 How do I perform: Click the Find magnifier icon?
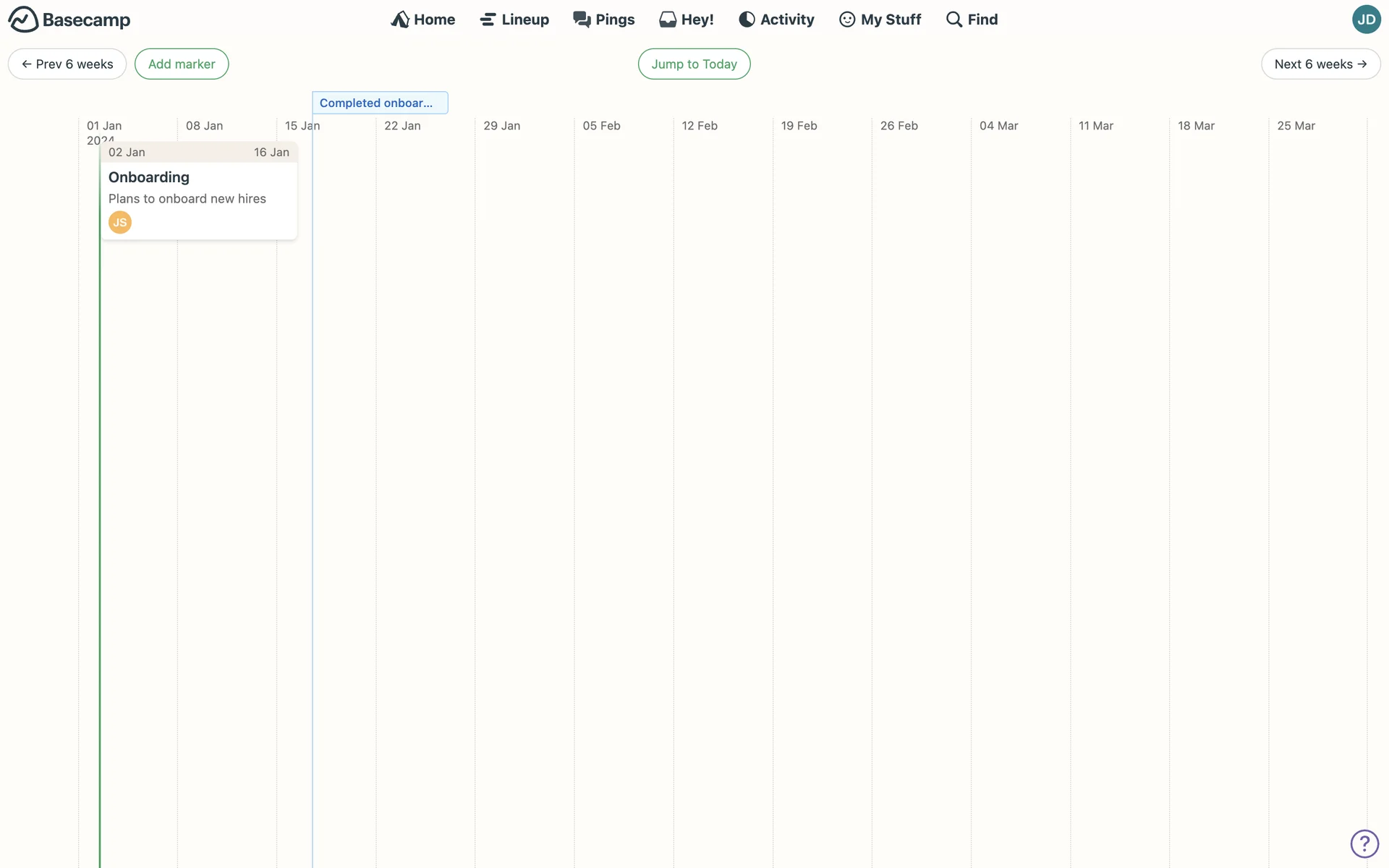tap(953, 20)
